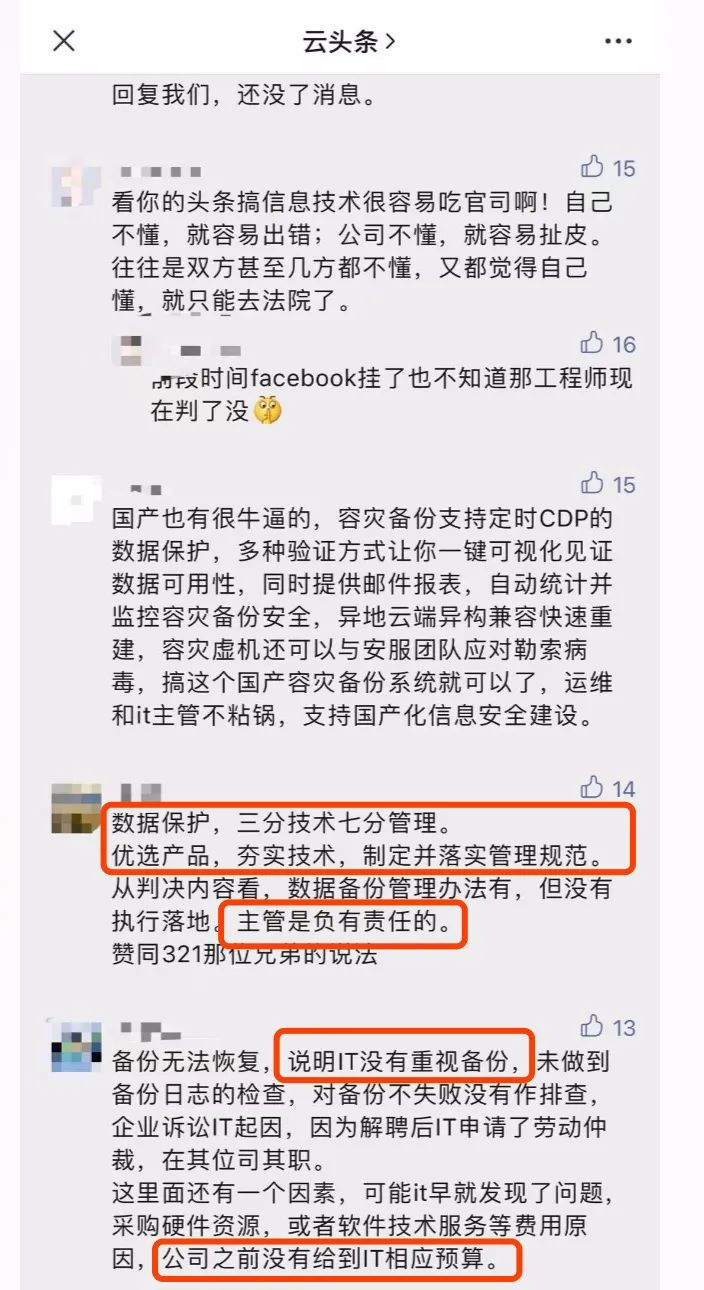
Task: Open the 云头条 account page title
Action: (350, 41)
